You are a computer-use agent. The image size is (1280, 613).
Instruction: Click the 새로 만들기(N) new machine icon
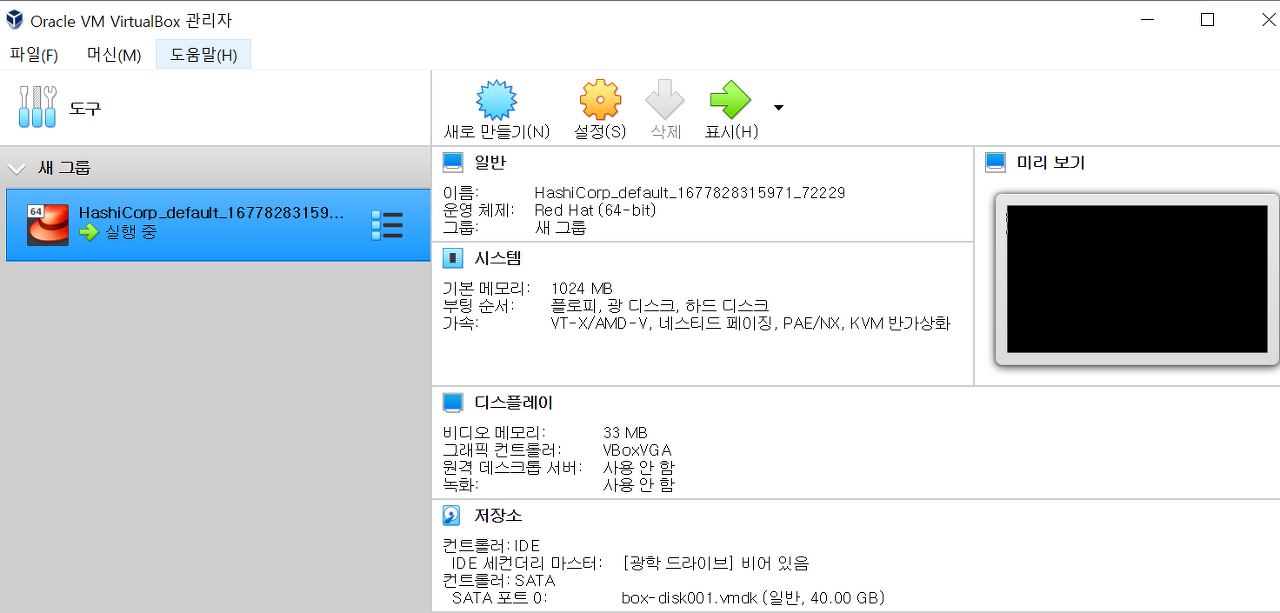coord(496,100)
